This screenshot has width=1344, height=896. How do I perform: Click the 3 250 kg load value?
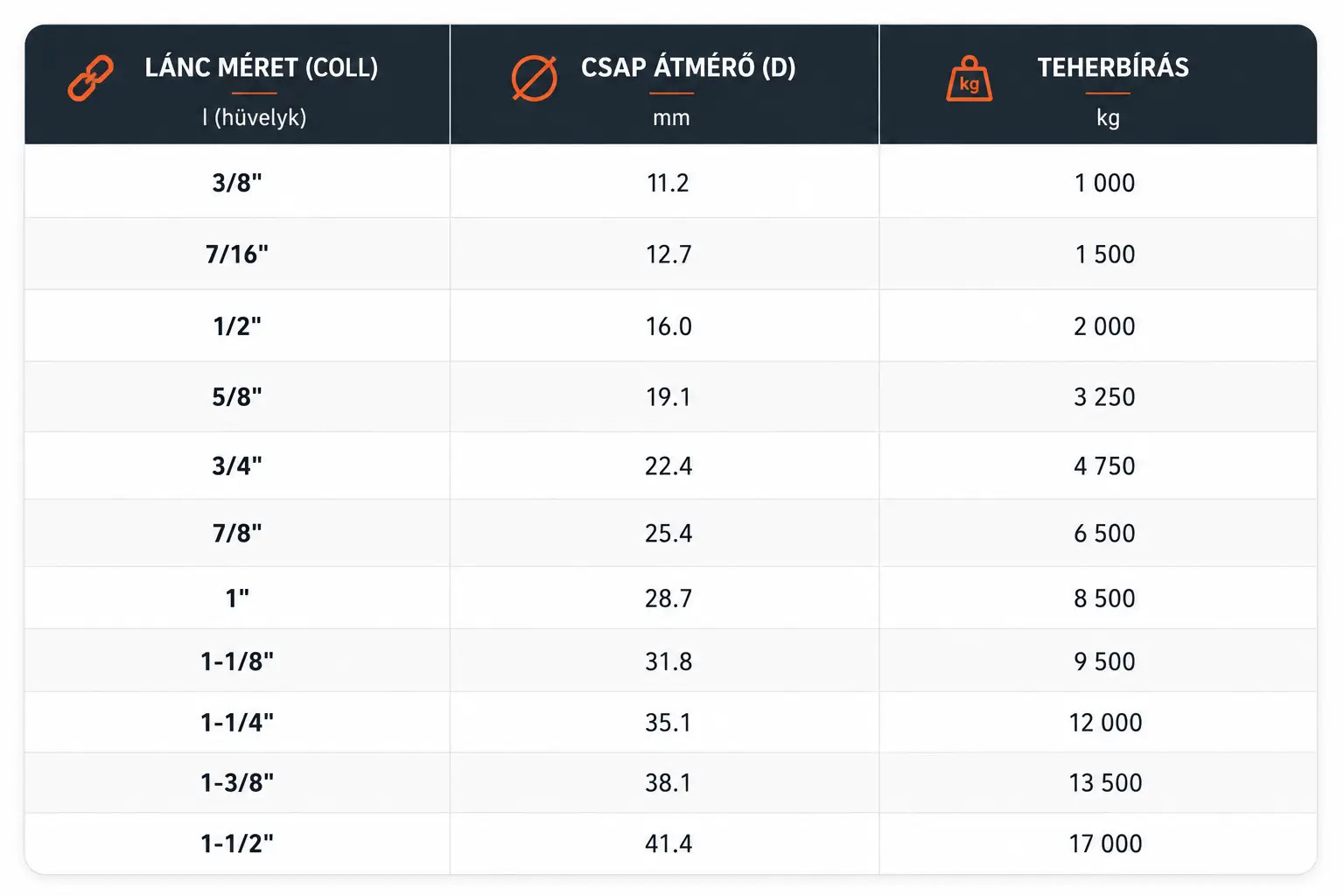[x=1104, y=397]
